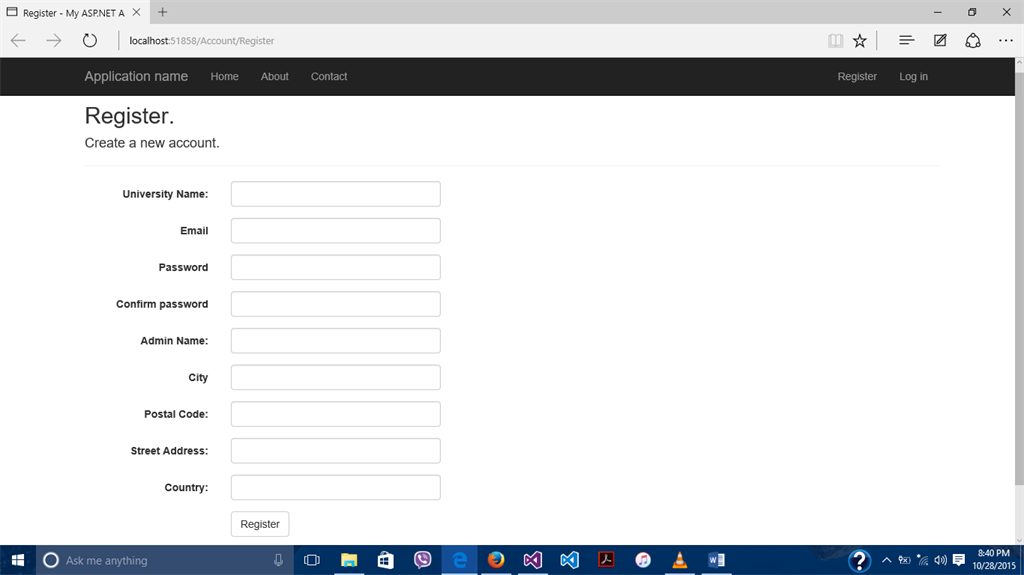Focus the Postal Code input field

click(336, 414)
